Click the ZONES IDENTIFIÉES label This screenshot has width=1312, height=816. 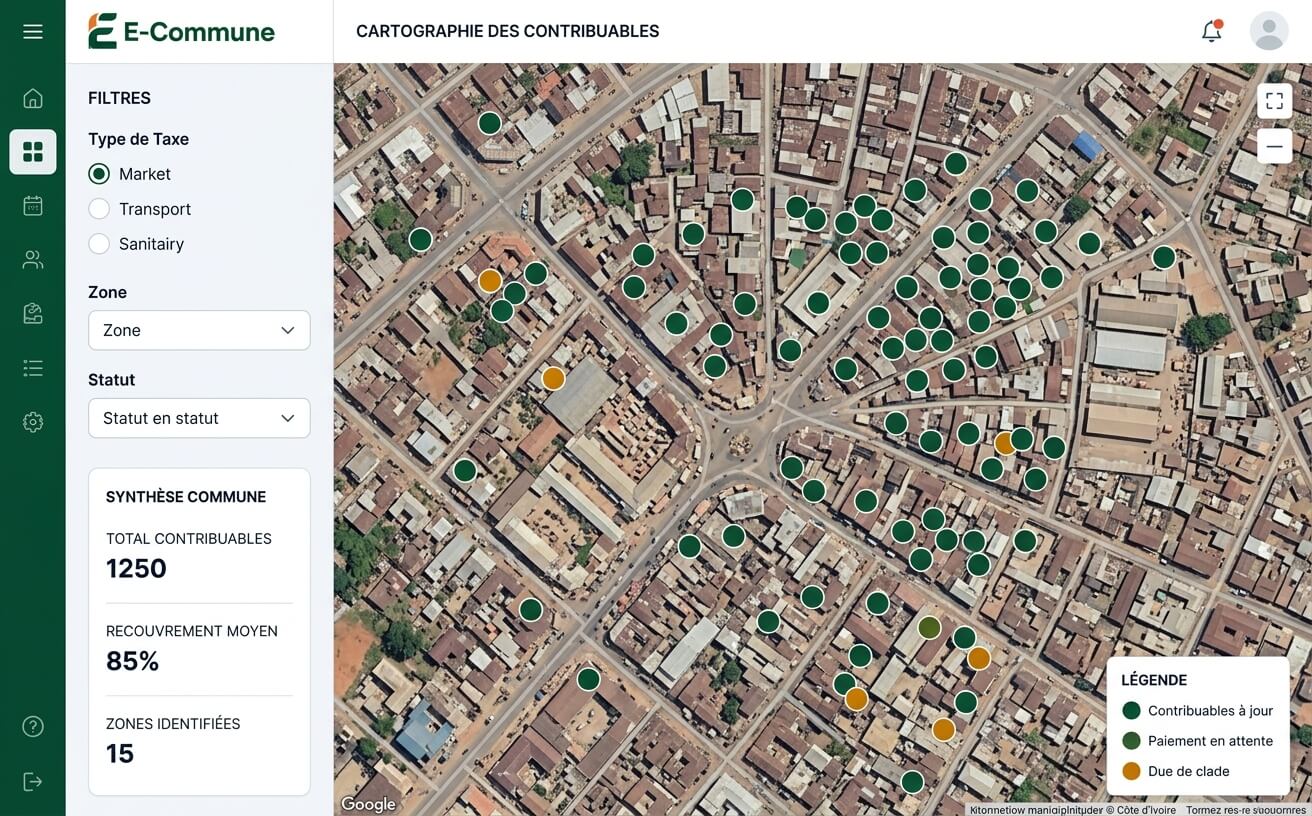click(x=173, y=724)
